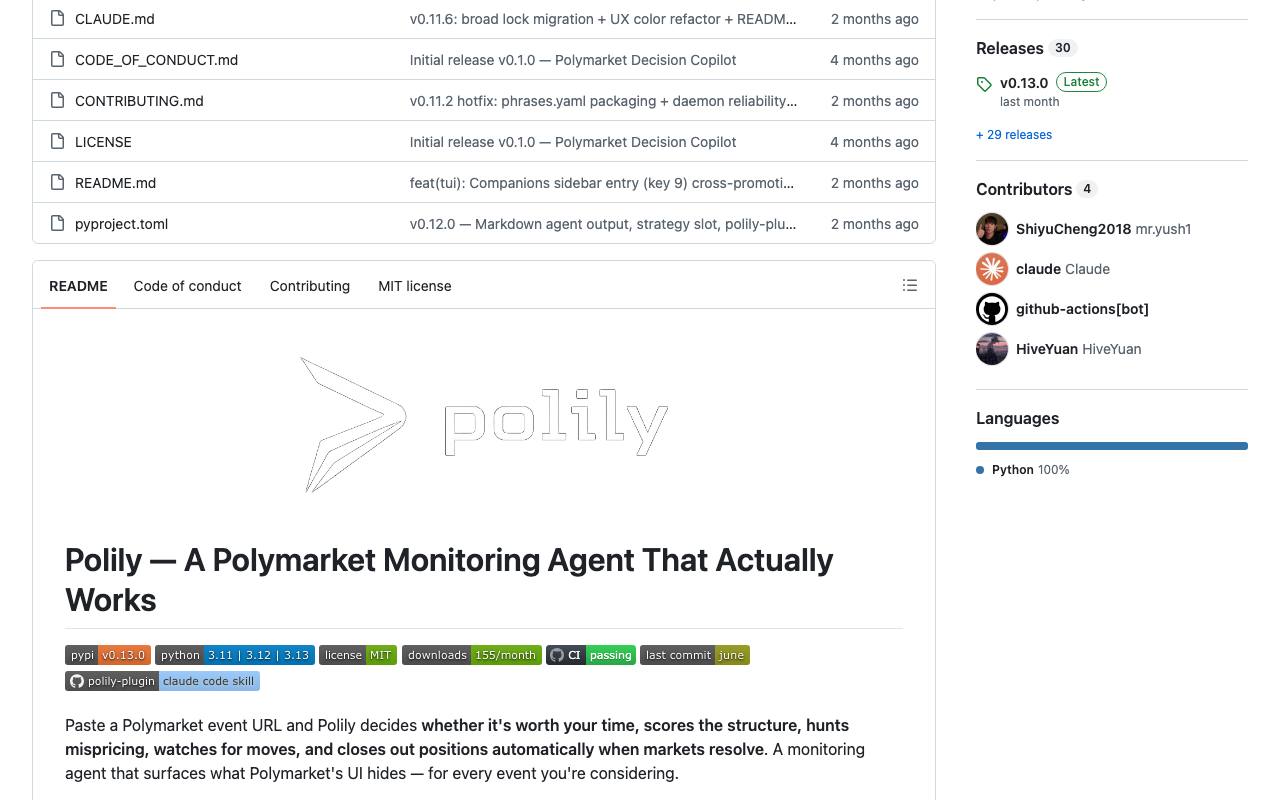Open the v0.13.0 latest release
1280x800 pixels.
pyautogui.click(x=1024, y=83)
